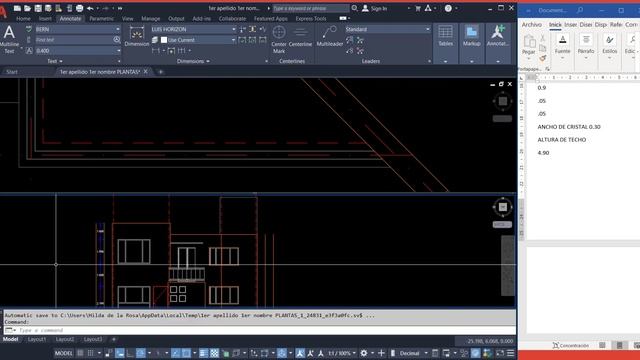Screen dimensions: 640x360
Task: Open the Parametric ribbon tab
Action: pos(102,19)
